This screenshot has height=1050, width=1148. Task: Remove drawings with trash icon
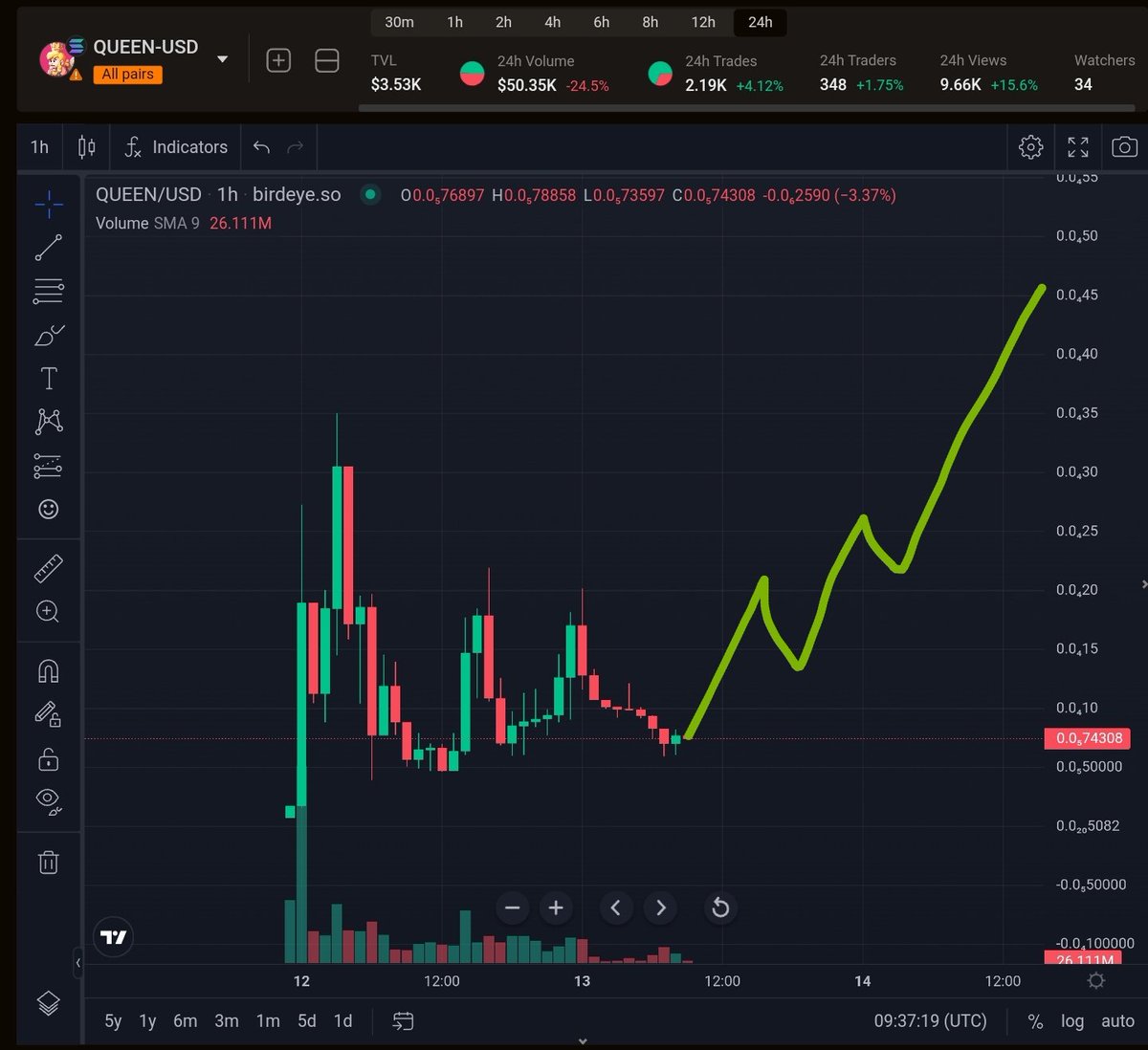click(49, 862)
